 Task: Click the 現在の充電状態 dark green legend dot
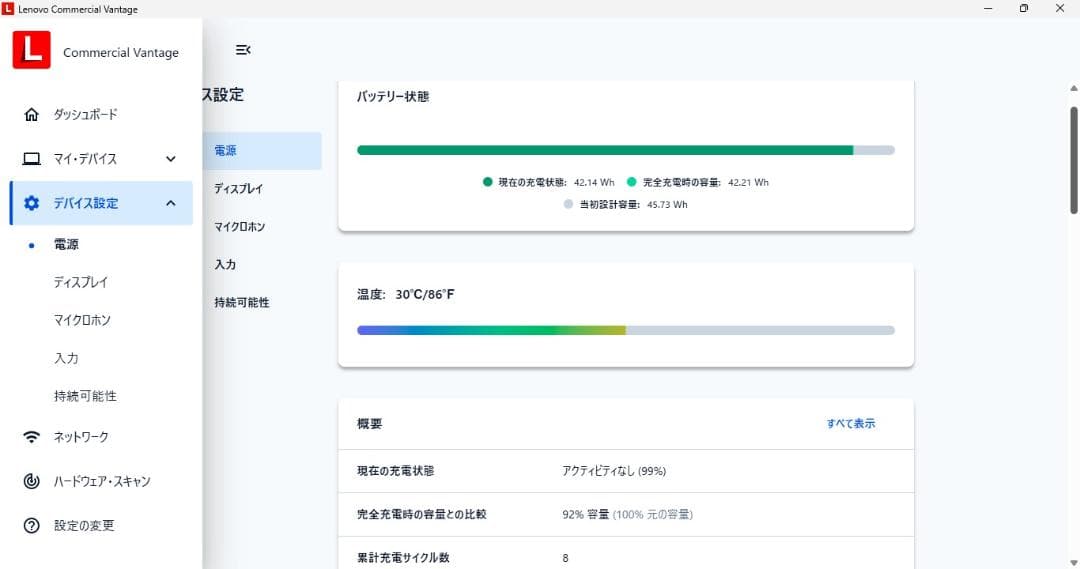pos(488,182)
